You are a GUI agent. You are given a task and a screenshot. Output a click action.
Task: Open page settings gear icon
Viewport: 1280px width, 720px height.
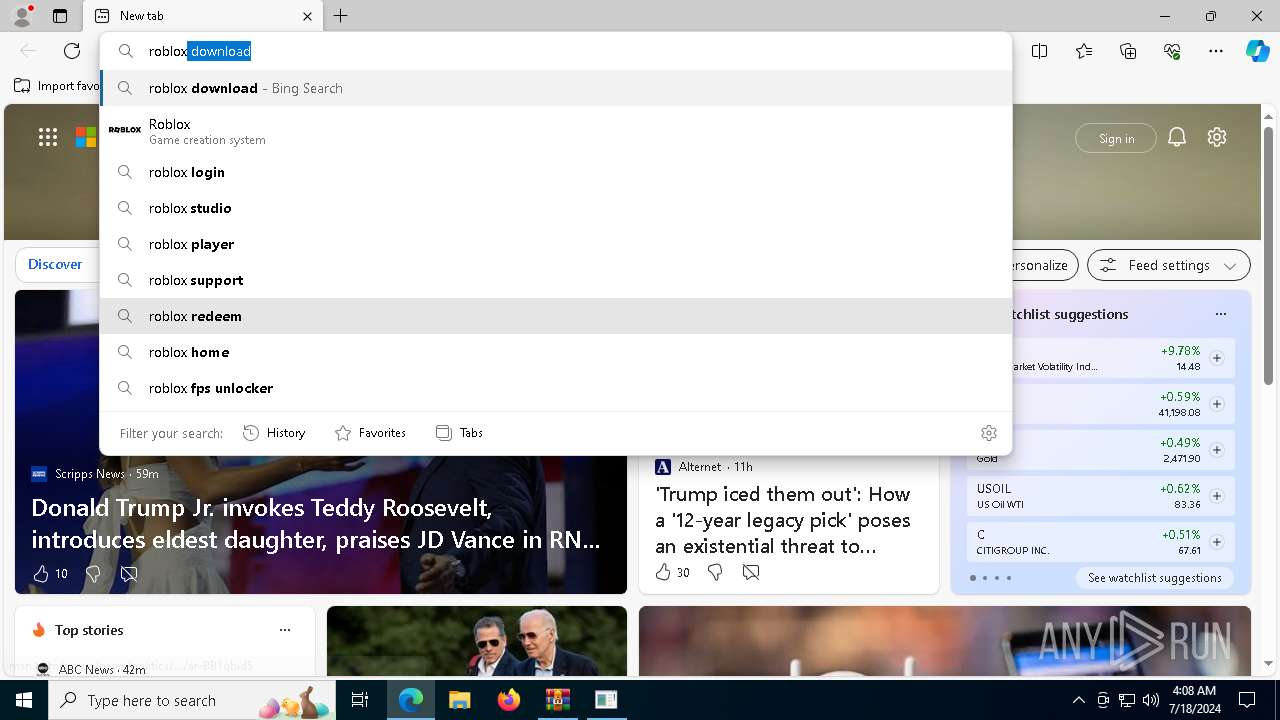[x=1217, y=138]
